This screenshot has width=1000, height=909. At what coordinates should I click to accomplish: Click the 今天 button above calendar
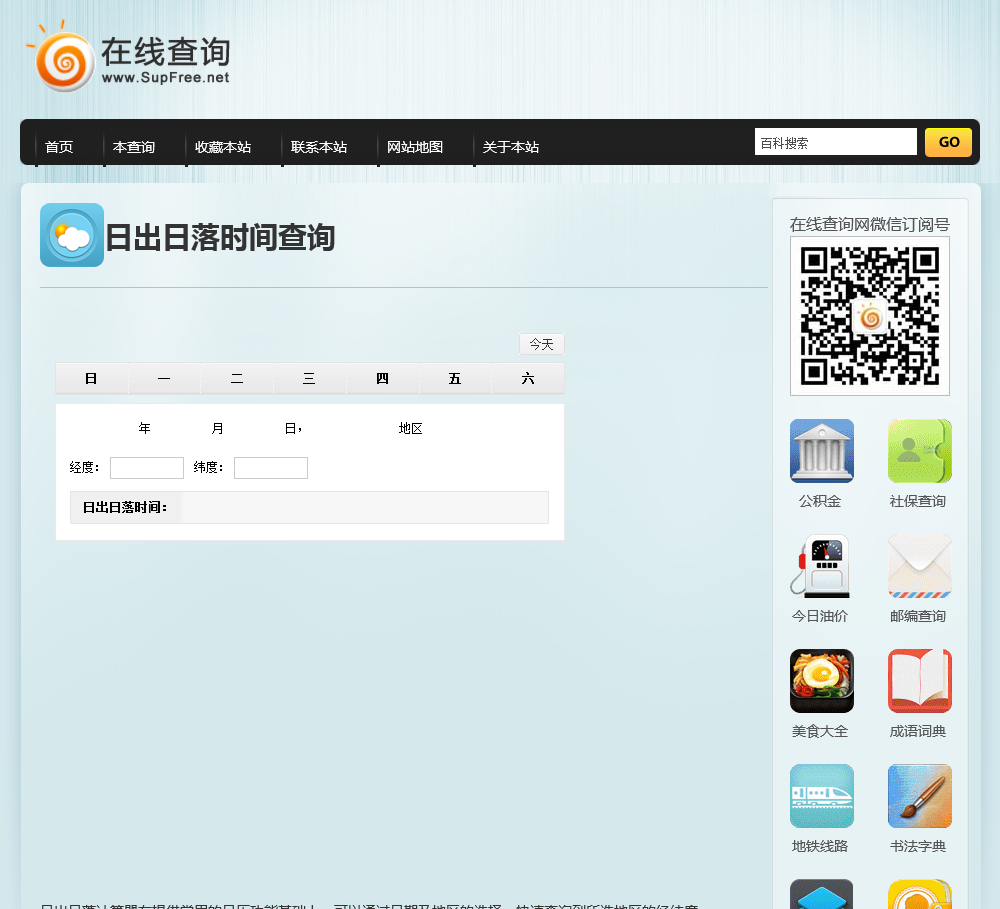click(541, 344)
